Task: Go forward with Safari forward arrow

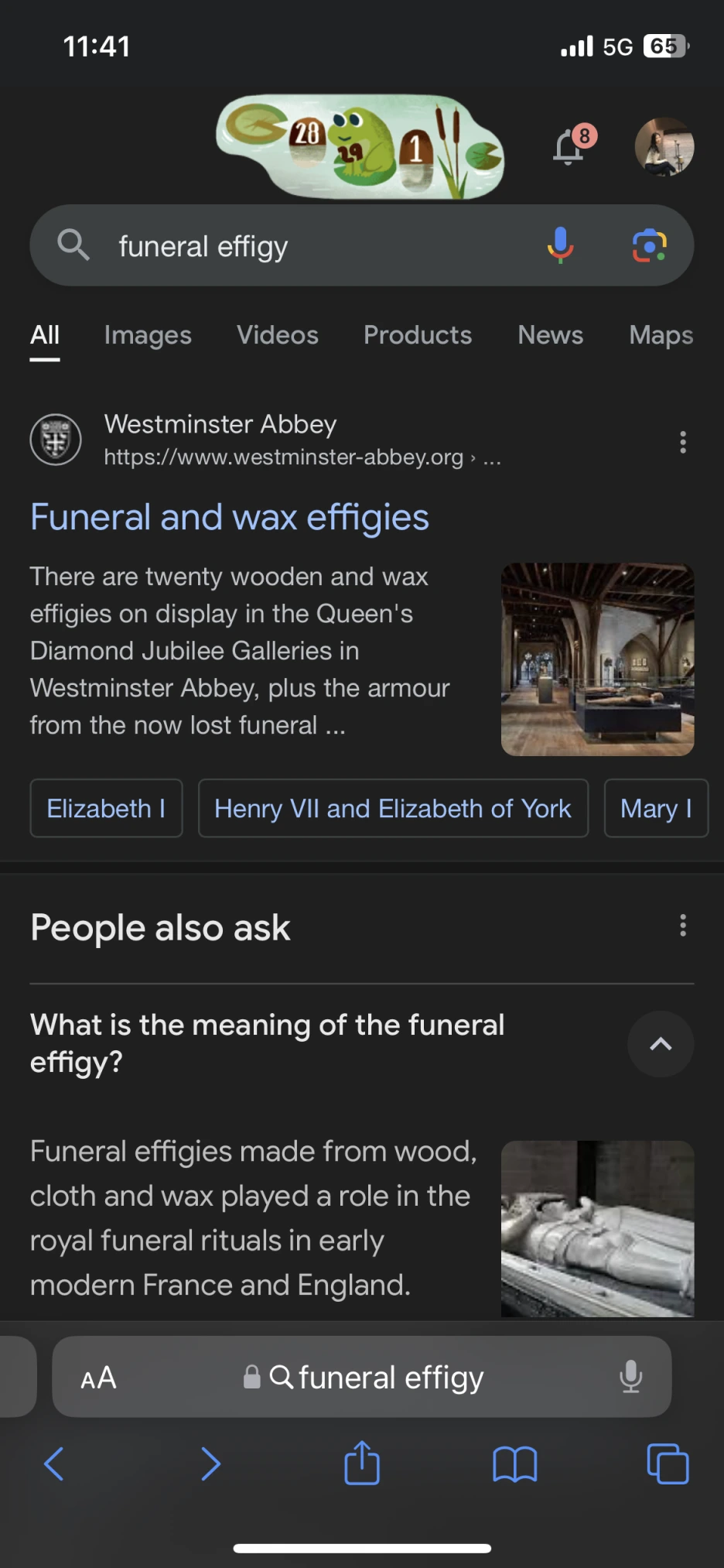Action: (210, 1464)
